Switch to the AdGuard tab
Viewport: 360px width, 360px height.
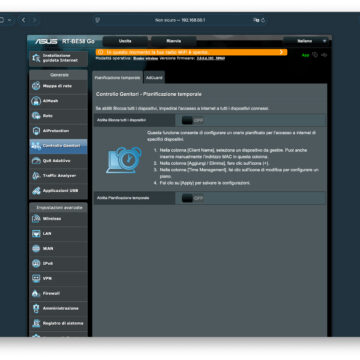(154, 77)
